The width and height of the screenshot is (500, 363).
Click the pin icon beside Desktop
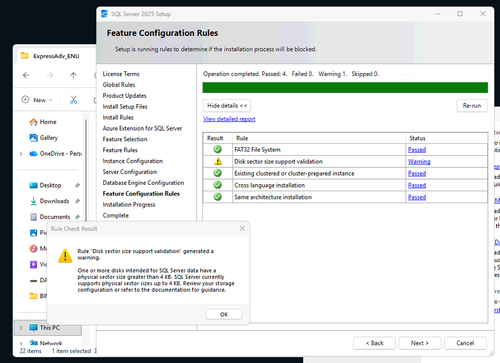(77, 185)
